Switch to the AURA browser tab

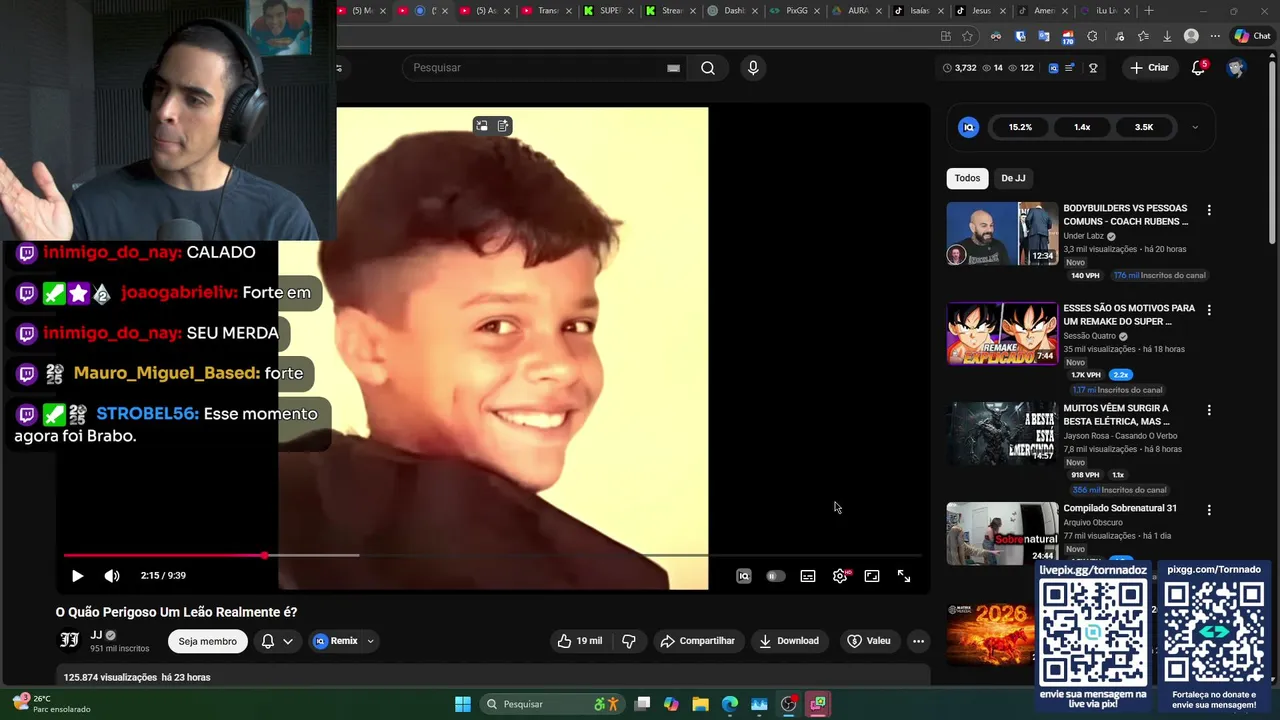coord(858,11)
